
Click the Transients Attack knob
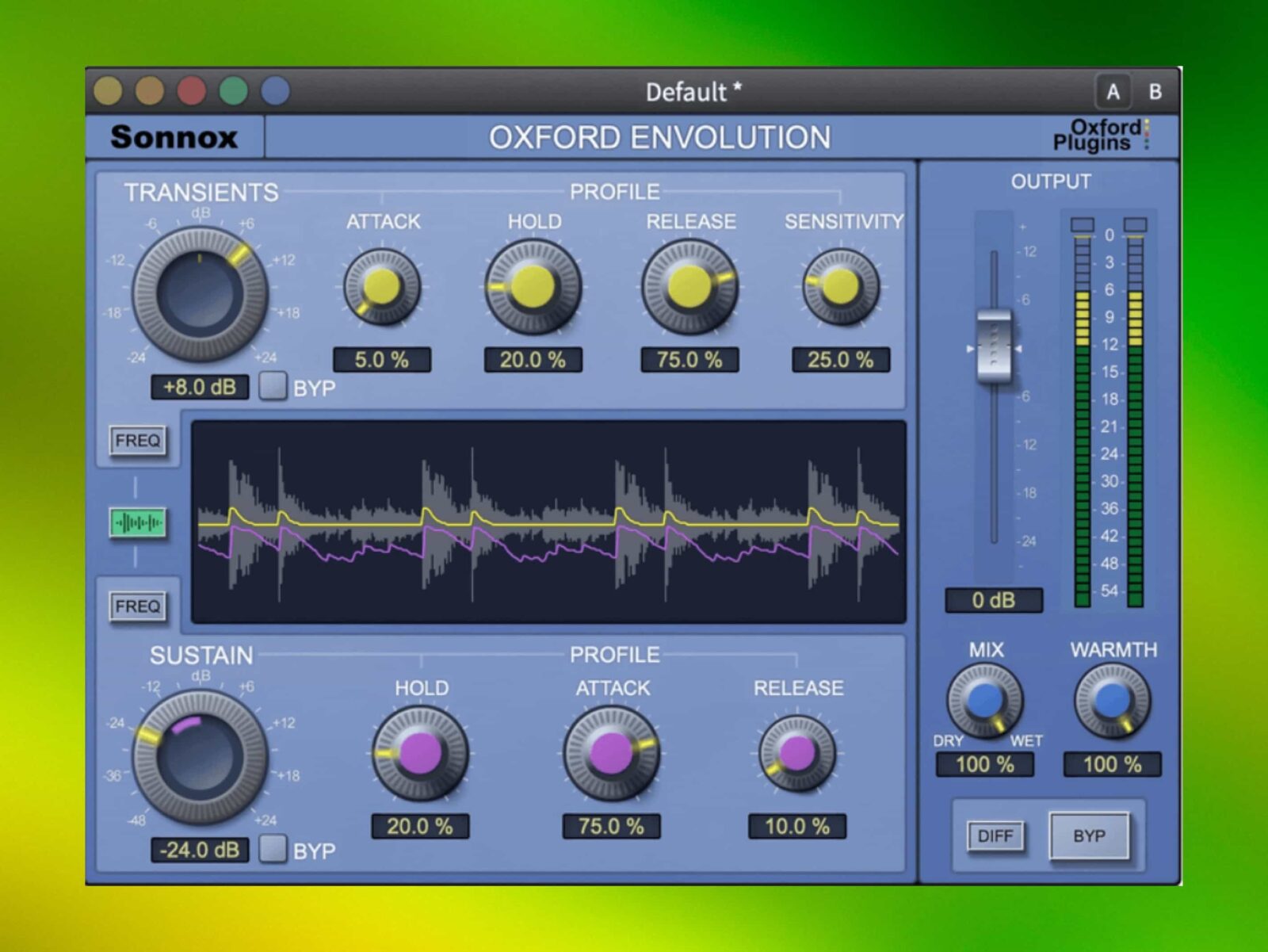[x=382, y=287]
